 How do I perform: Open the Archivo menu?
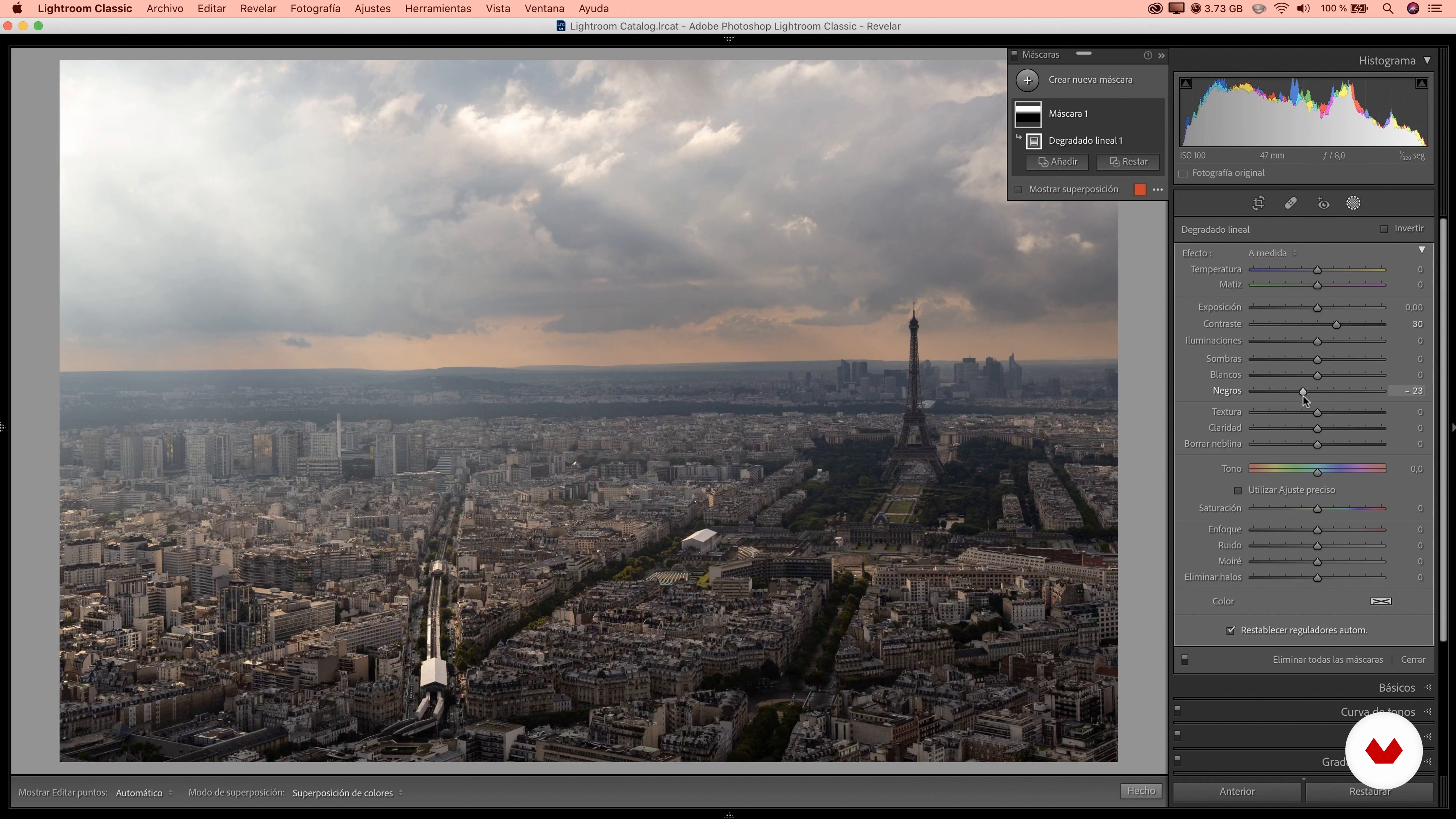point(165,8)
